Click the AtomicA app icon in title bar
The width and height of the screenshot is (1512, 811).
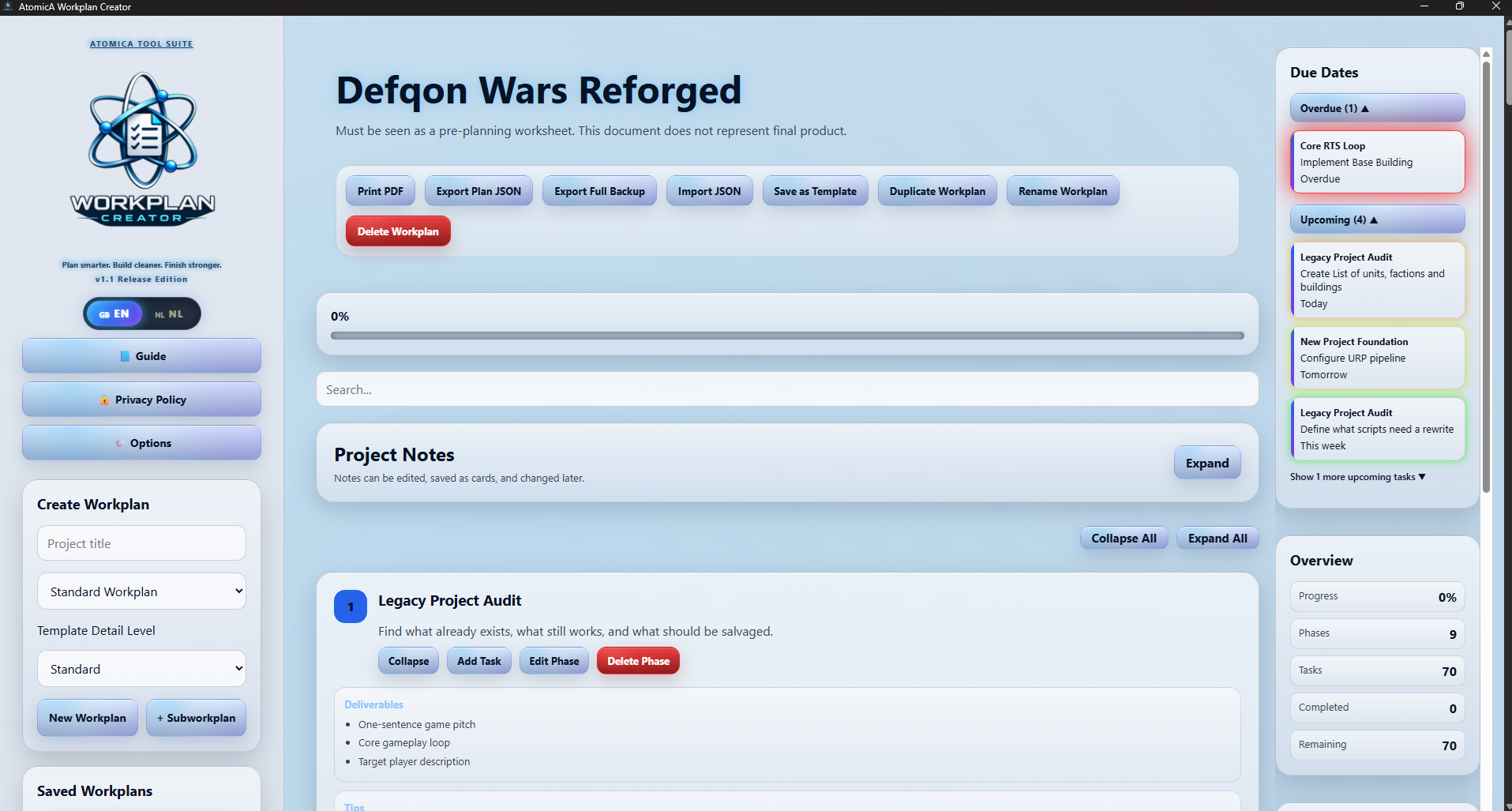click(x=8, y=6)
